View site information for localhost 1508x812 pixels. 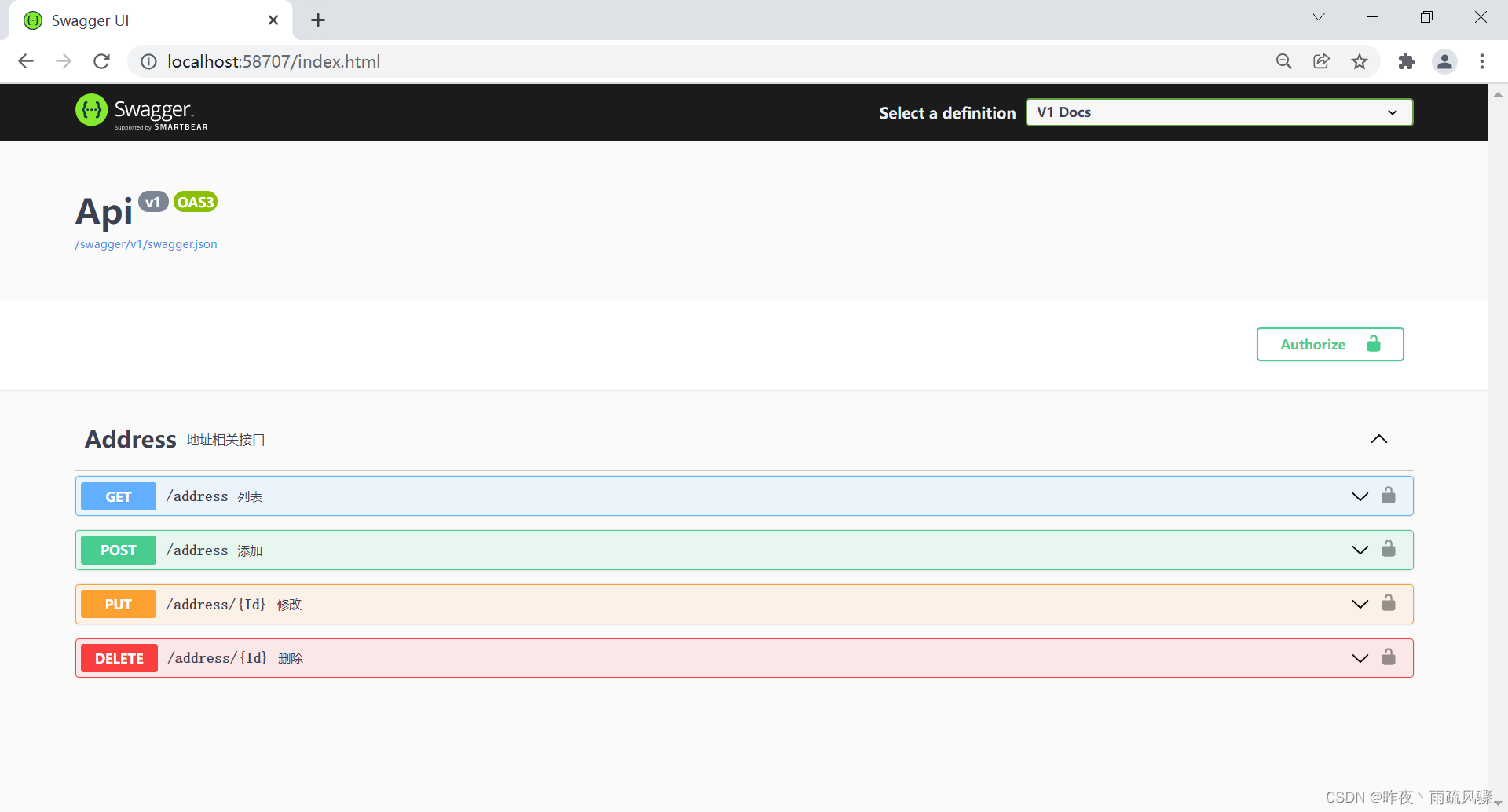(148, 61)
